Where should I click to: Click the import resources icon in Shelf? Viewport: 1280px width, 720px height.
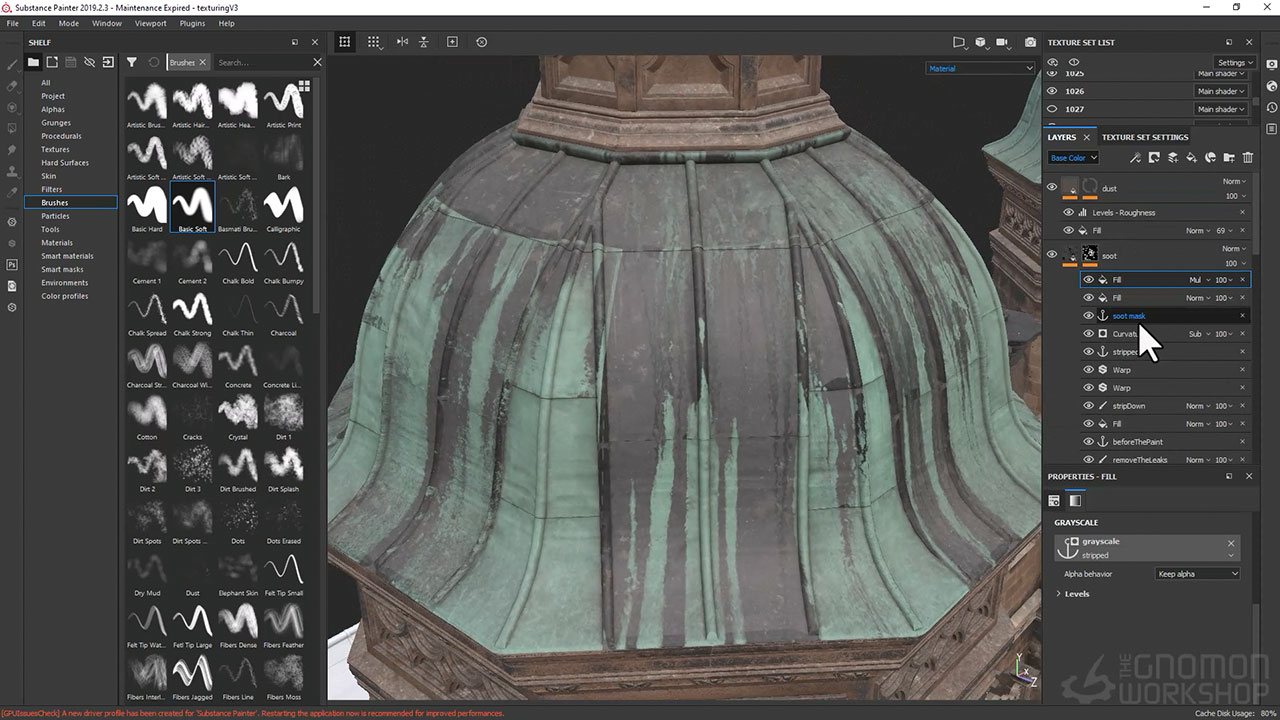point(108,62)
